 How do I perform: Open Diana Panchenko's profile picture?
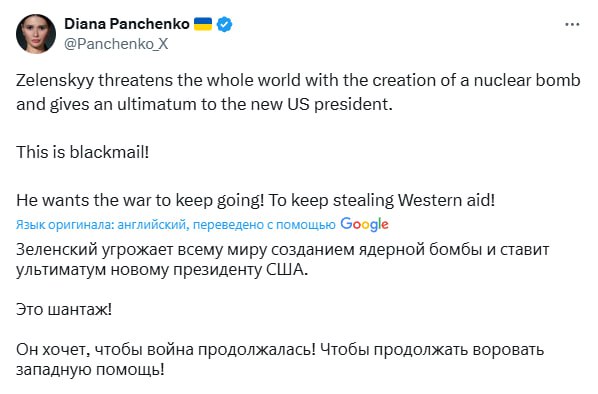tap(36, 34)
